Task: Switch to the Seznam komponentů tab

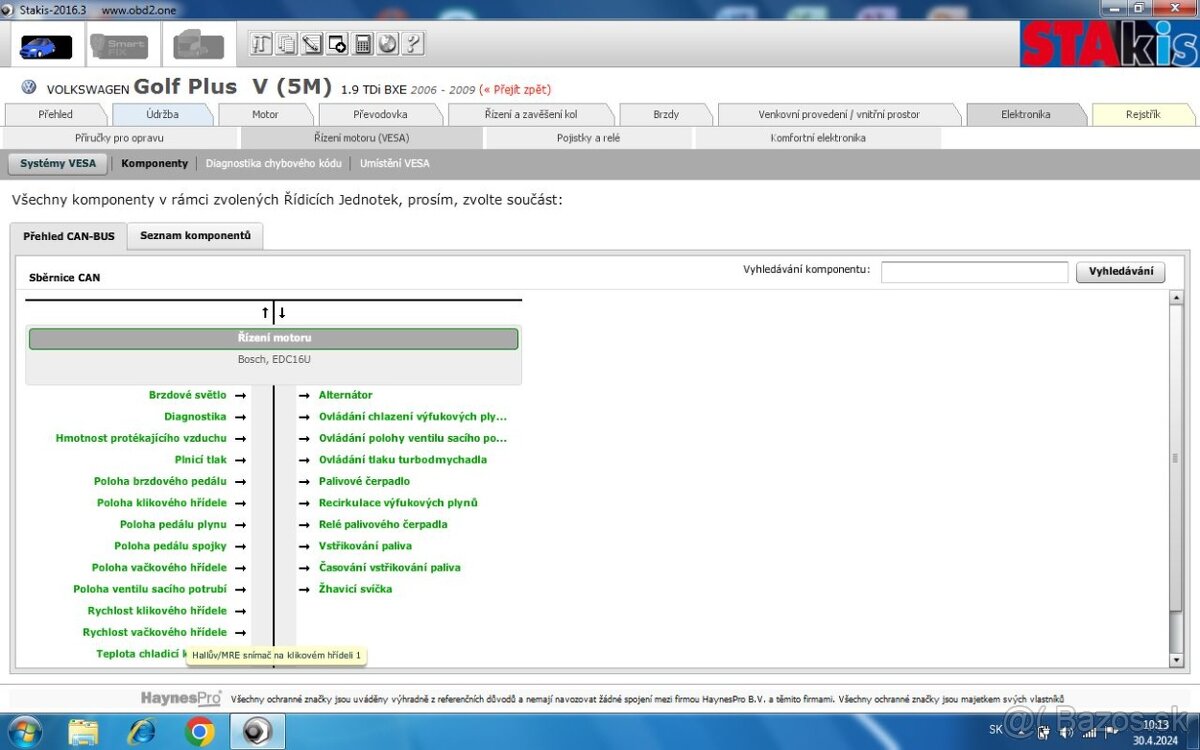Action: click(x=195, y=235)
